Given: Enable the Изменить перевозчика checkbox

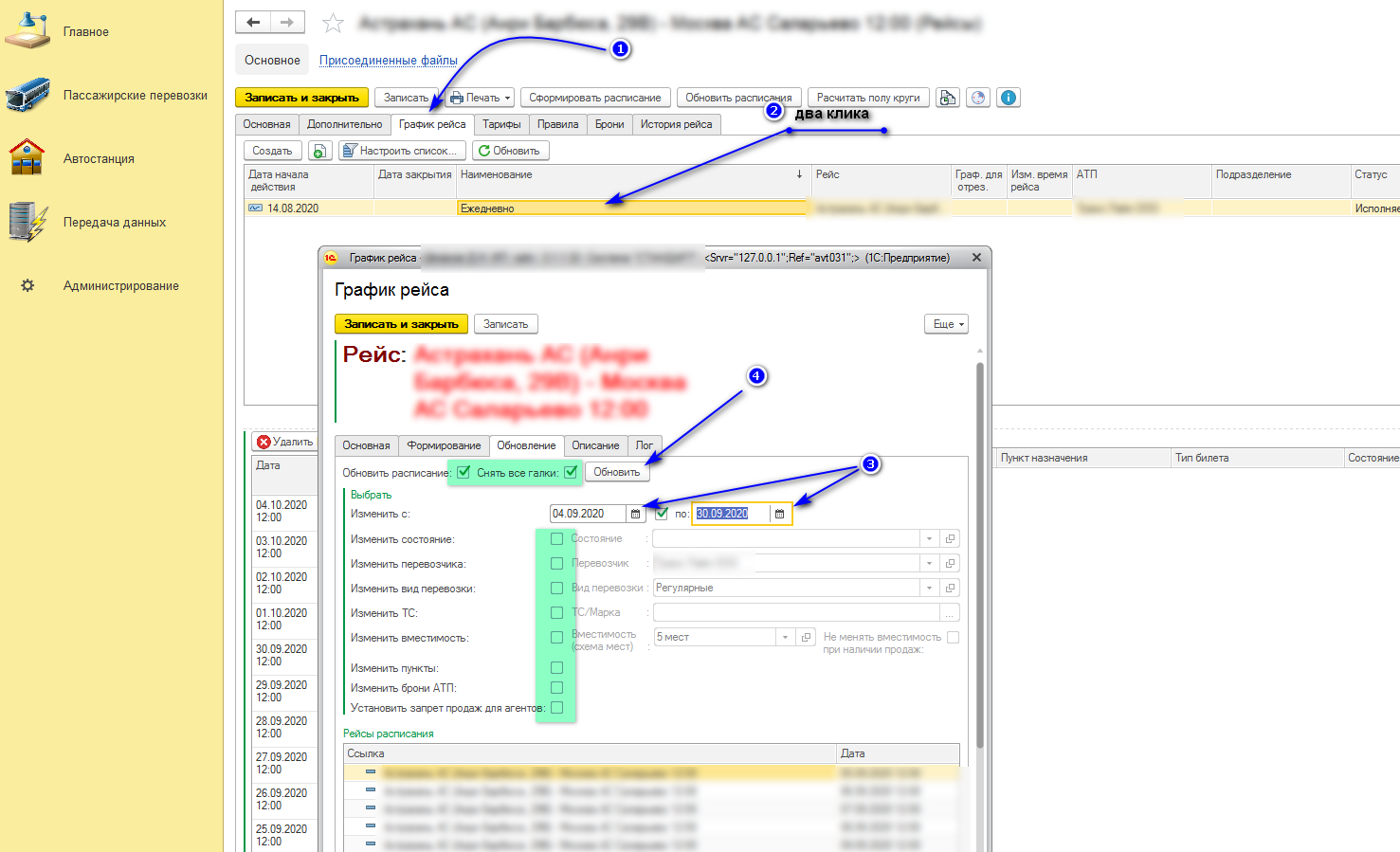Looking at the screenshot, I should [556, 563].
